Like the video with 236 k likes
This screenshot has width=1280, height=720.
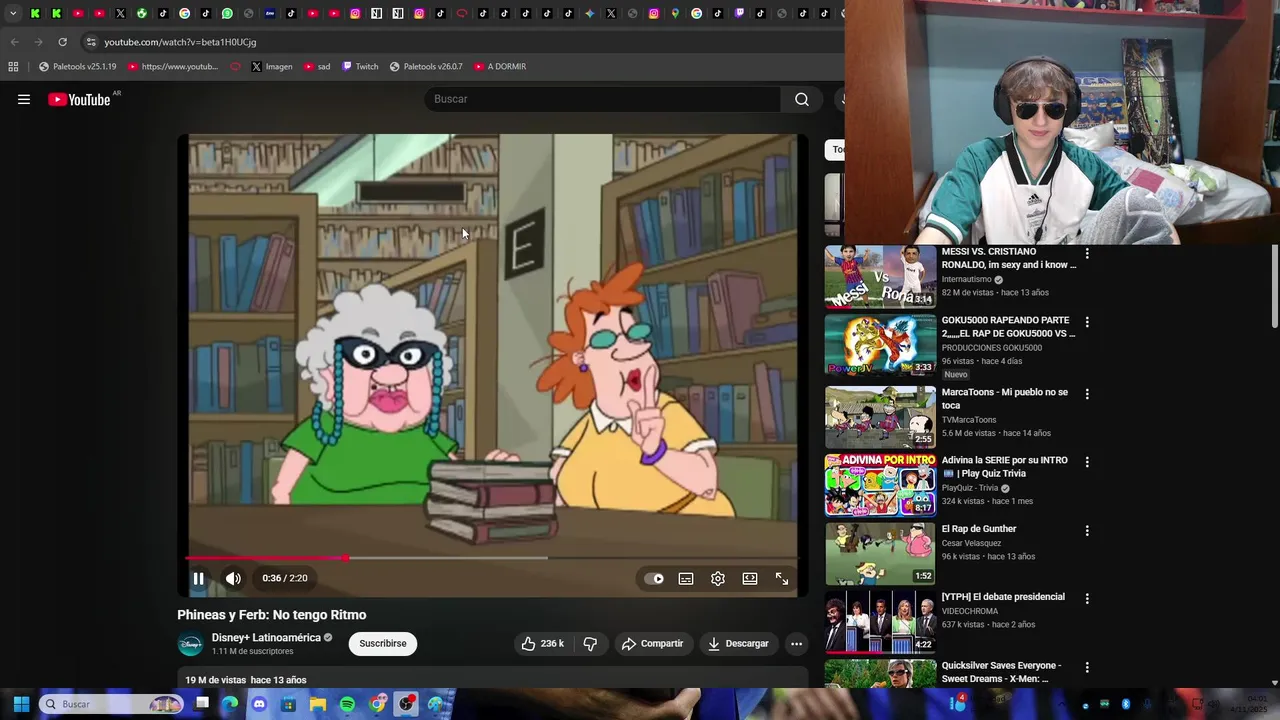[543, 644]
